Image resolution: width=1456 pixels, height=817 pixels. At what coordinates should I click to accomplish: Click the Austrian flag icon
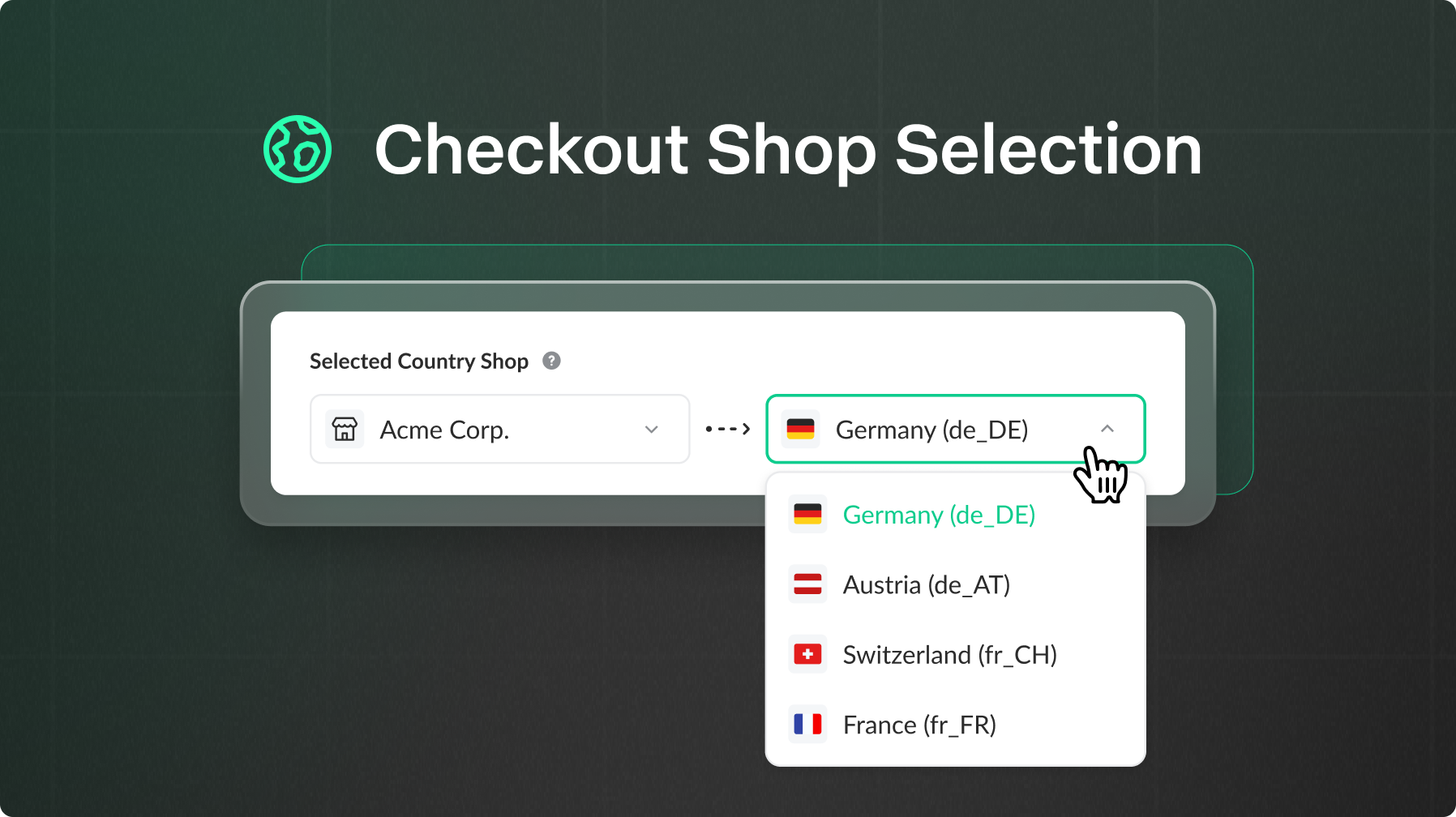click(807, 584)
